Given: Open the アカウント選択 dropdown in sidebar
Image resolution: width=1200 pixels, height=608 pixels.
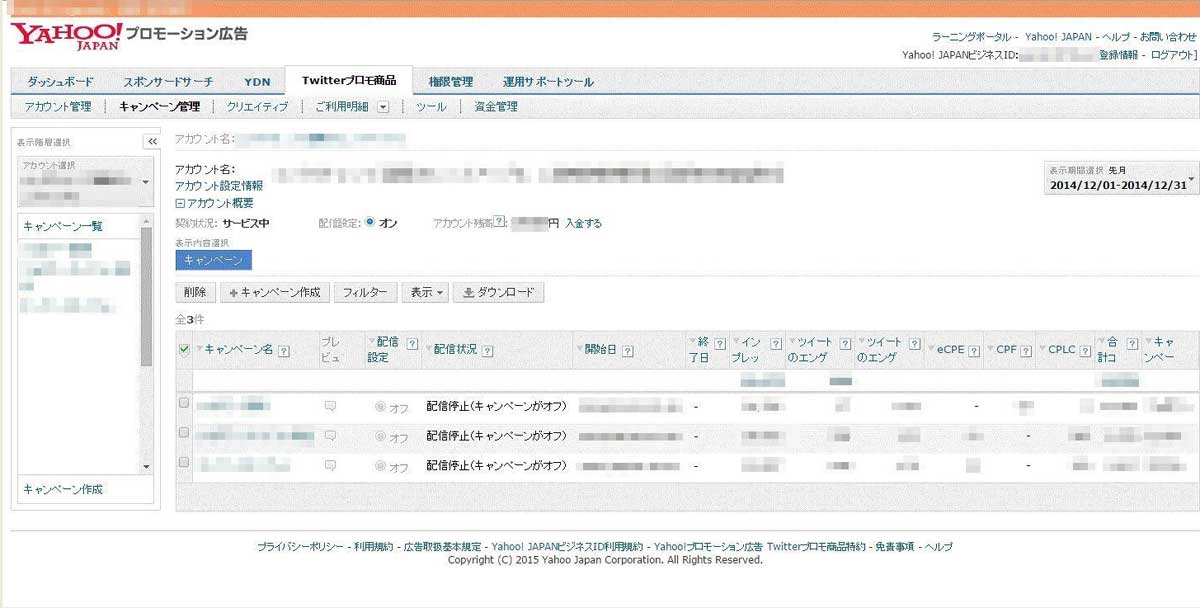Looking at the screenshot, I should [x=83, y=182].
